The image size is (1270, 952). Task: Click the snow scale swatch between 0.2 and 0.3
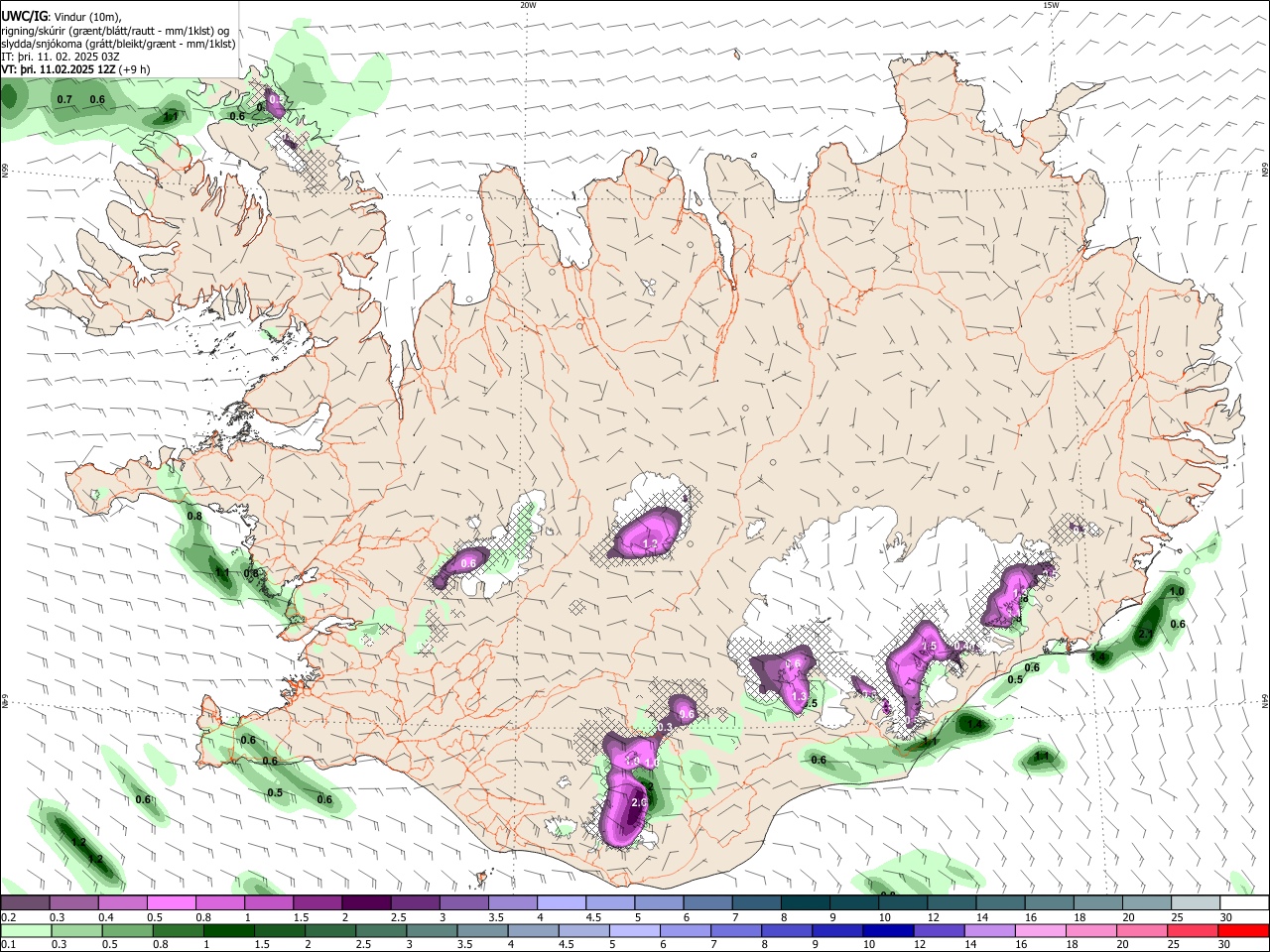(x=25, y=902)
